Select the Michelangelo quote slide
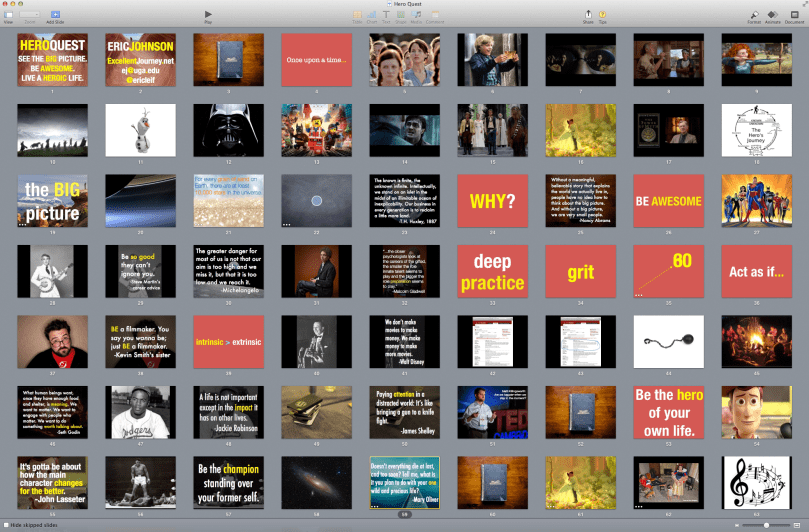This screenshot has width=809, height=532. tap(229, 271)
